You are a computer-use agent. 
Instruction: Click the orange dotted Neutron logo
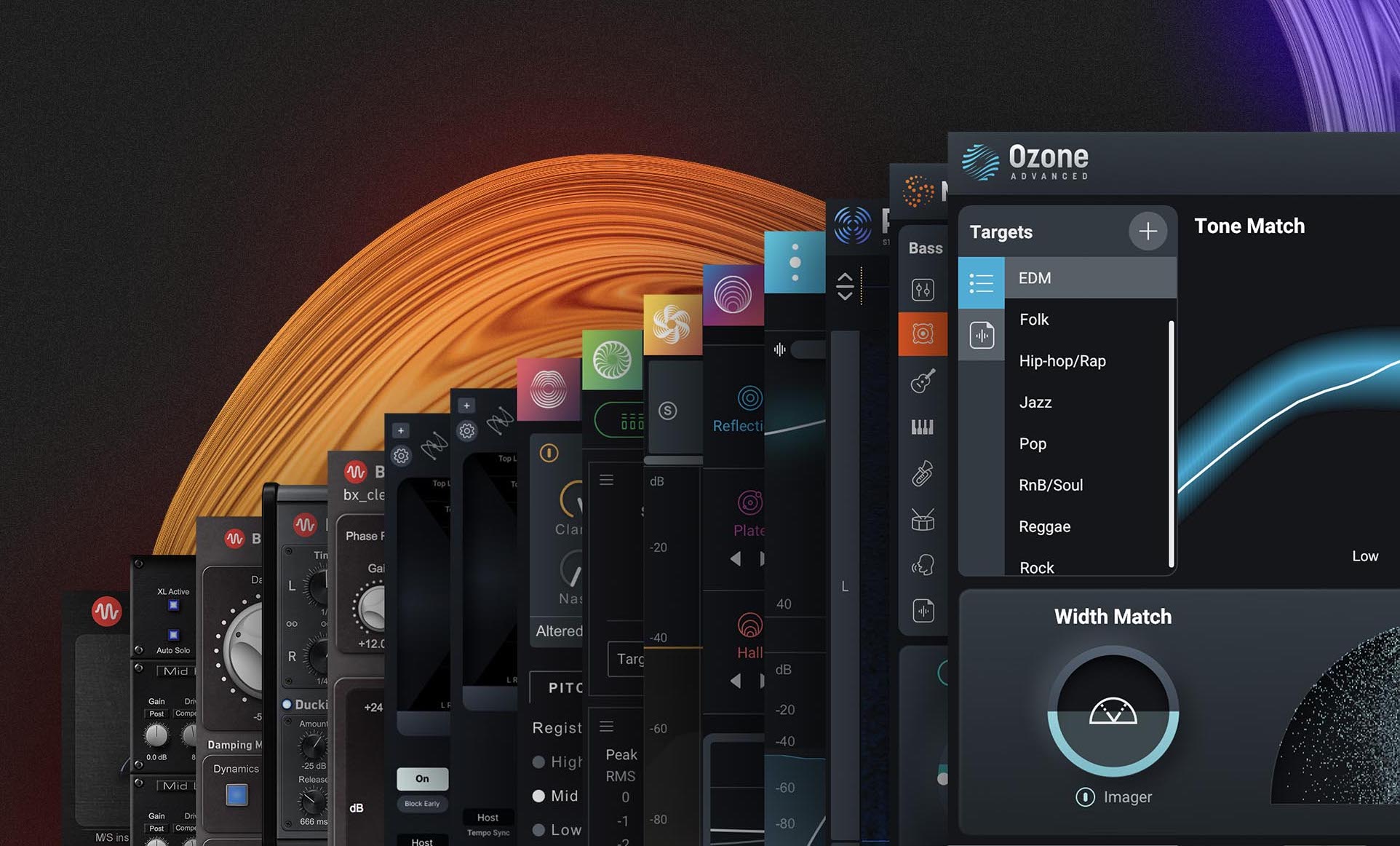coord(918,191)
